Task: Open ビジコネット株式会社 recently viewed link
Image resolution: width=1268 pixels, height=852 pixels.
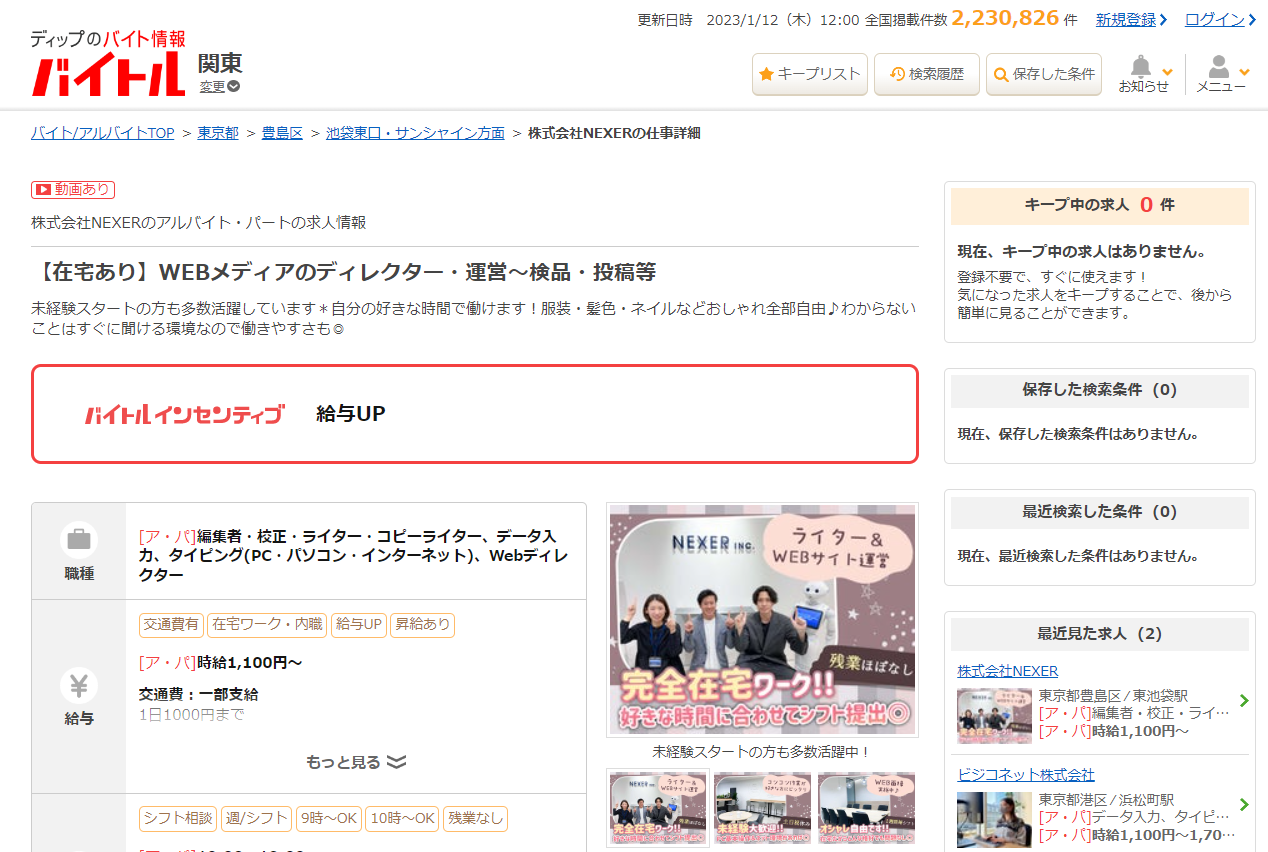Action: [x=1026, y=775]
